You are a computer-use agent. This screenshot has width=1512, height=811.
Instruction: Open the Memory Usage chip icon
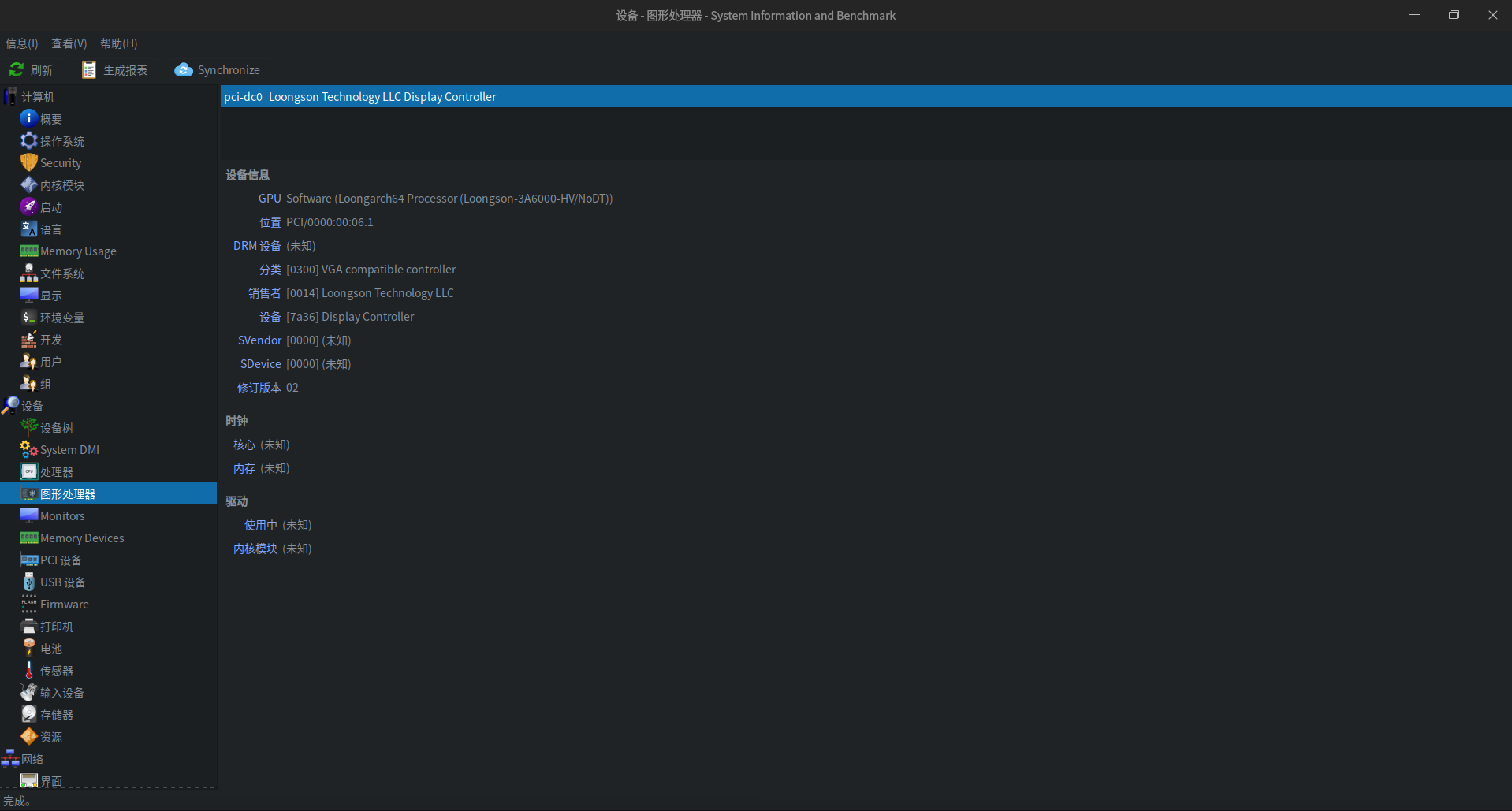tap(28, 251)
